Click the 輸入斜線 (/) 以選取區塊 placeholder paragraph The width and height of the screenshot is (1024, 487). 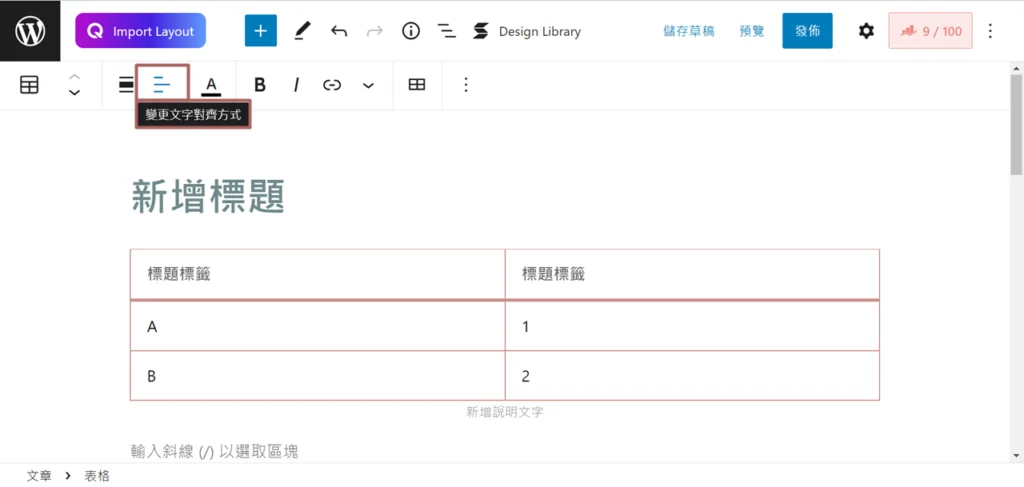pyautogui.click(x=215, y=451)
